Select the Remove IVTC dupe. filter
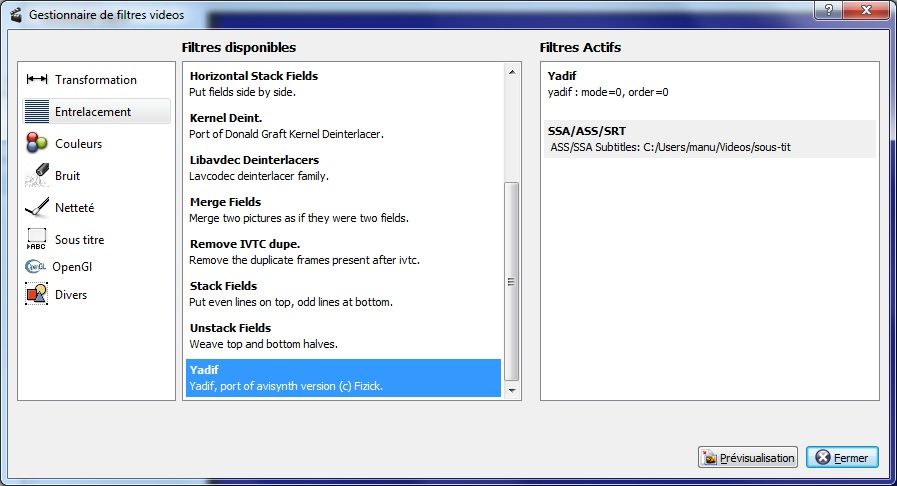This screenshot has width=897, height=486. [343, 252]
